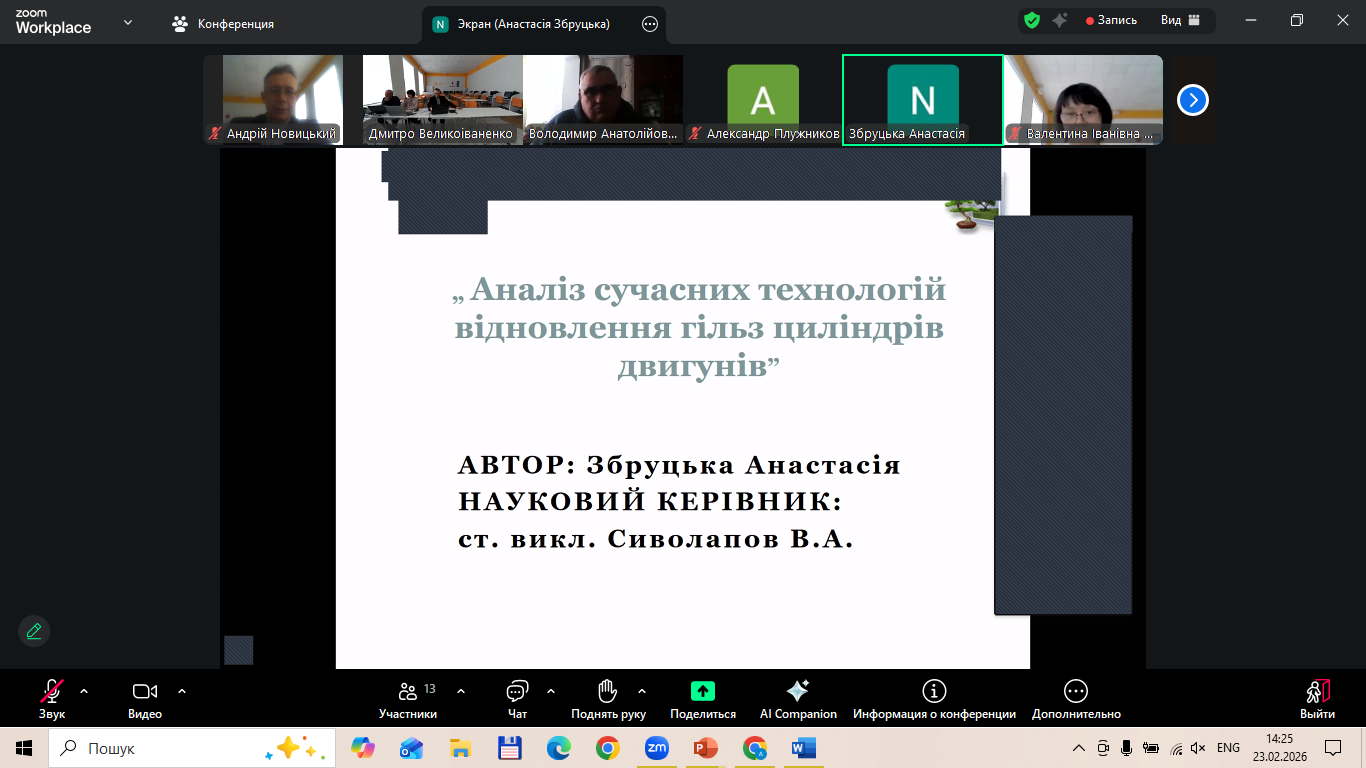Show next participants with blue arrow

[1193, 100]
